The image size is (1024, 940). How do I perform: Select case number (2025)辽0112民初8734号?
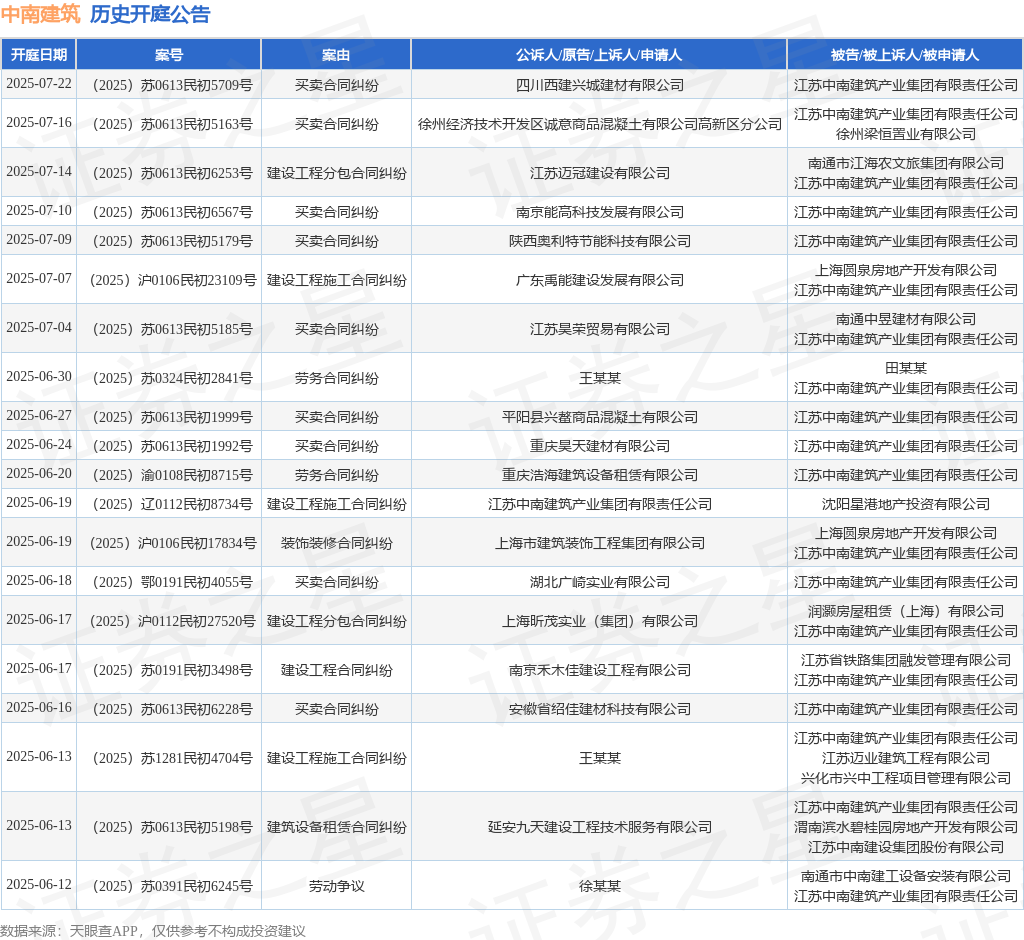coord(171,504)
